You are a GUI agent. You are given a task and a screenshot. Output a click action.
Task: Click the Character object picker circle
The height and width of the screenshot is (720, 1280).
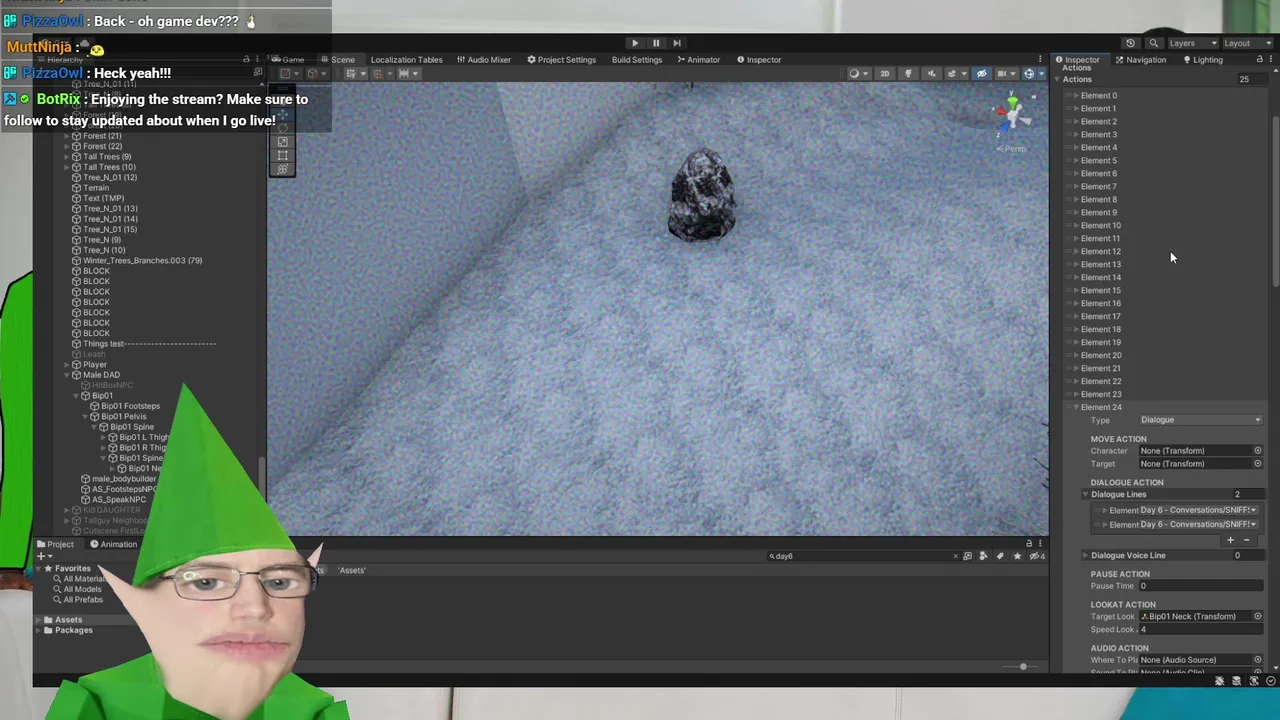click(x=1258, y=451)
